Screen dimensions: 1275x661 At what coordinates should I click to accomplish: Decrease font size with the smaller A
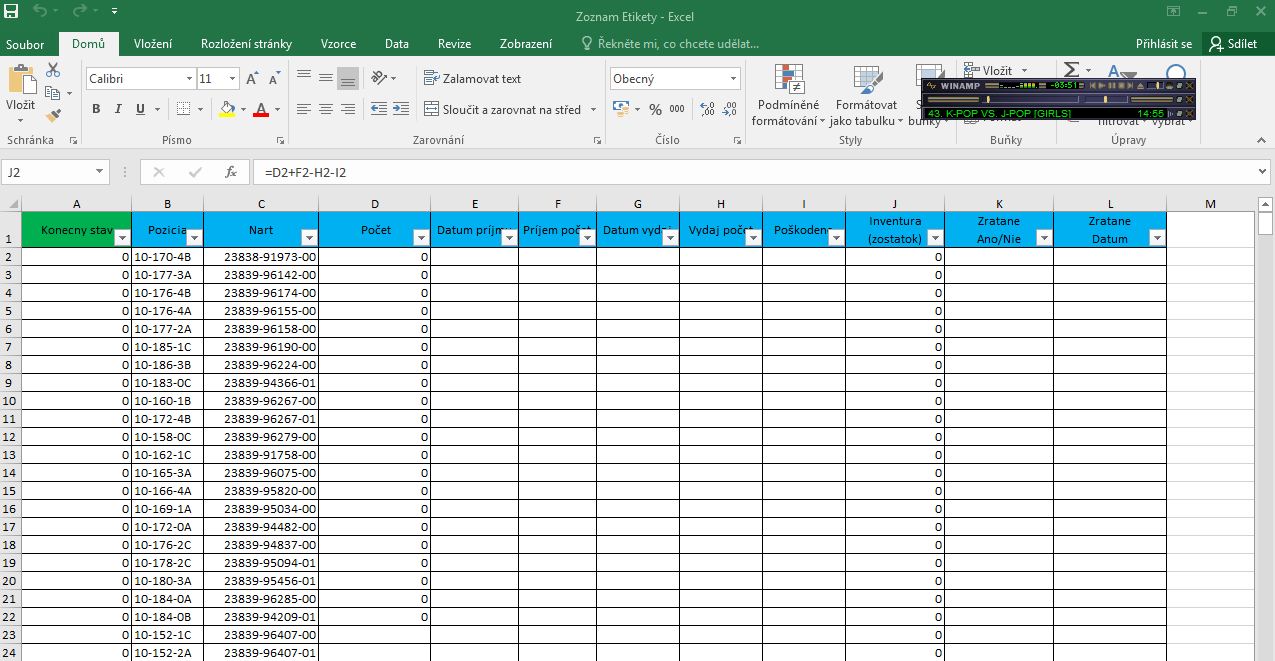pos(273,78)
